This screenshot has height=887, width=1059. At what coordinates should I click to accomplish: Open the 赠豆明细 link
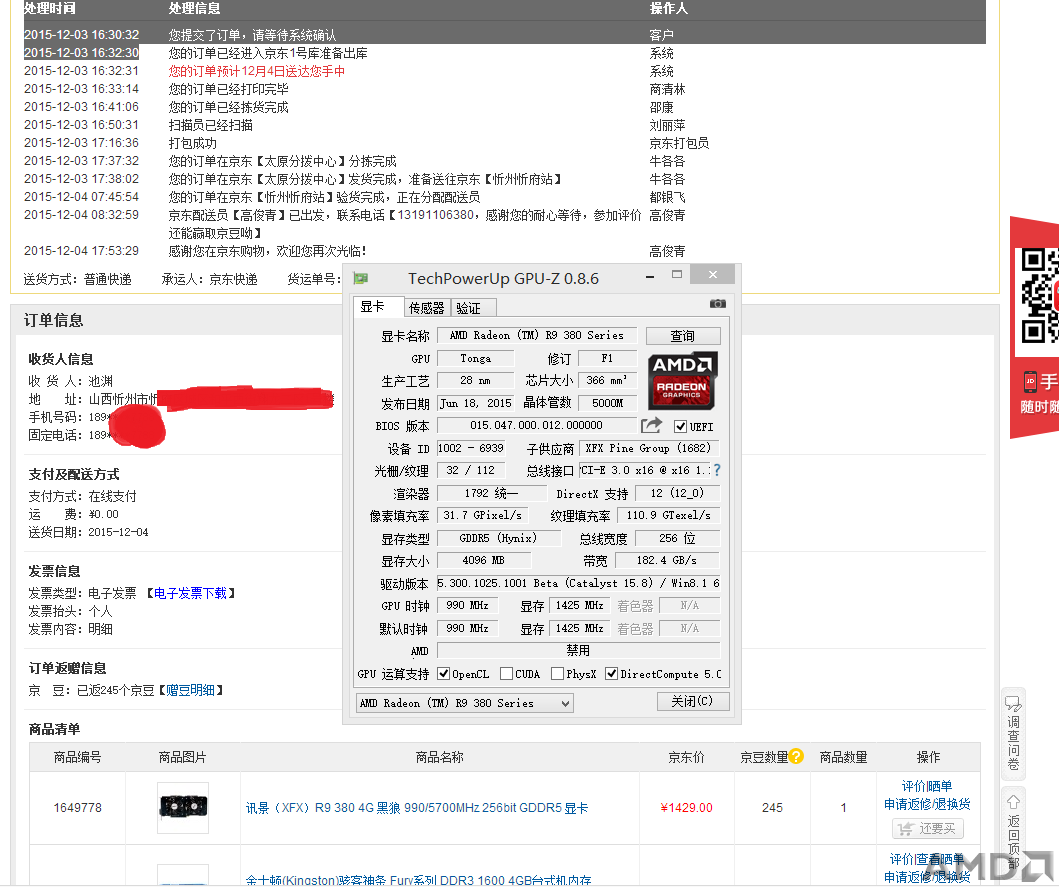click(190, 690)
